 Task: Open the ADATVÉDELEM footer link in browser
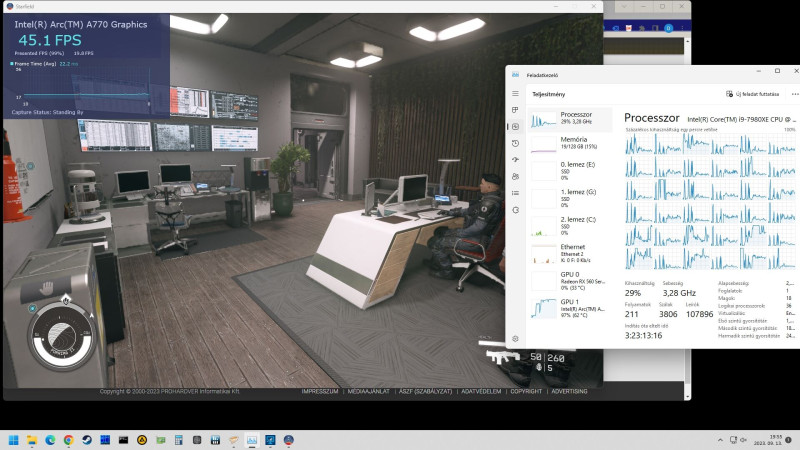coord(481,391)
